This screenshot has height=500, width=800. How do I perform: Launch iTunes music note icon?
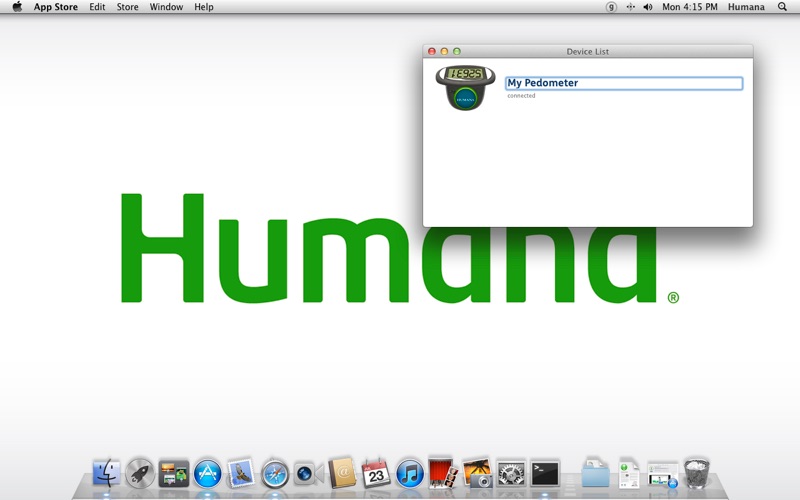[x=409, y=473]
